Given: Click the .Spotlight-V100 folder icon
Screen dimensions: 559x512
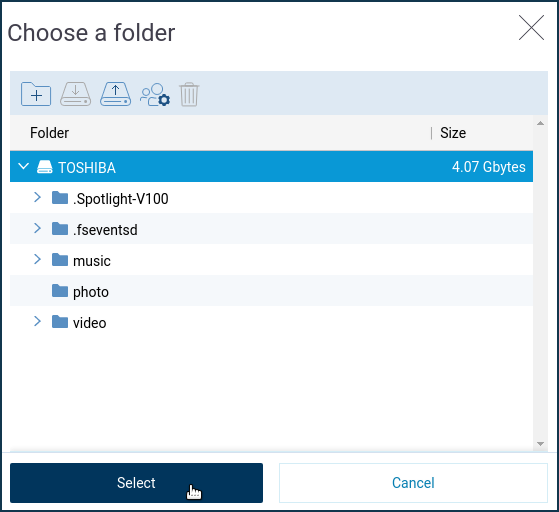Looking at the screenshot, I should (60, 198).
